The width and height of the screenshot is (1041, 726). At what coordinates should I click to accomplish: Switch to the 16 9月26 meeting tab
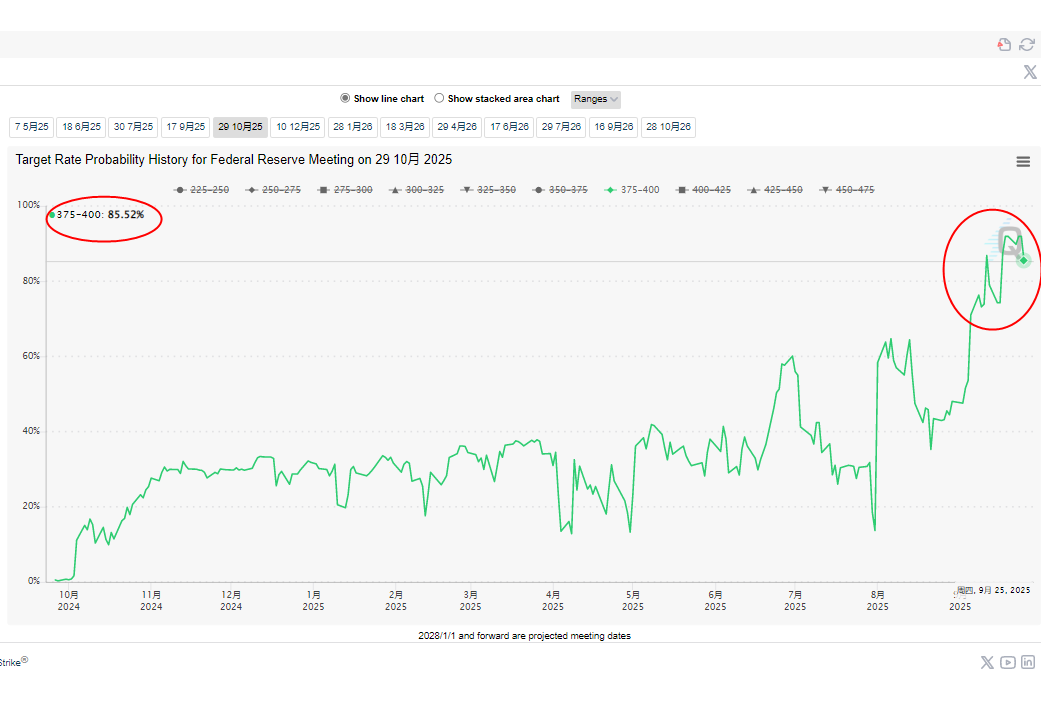pyautogui.click(x=613, y=127)
